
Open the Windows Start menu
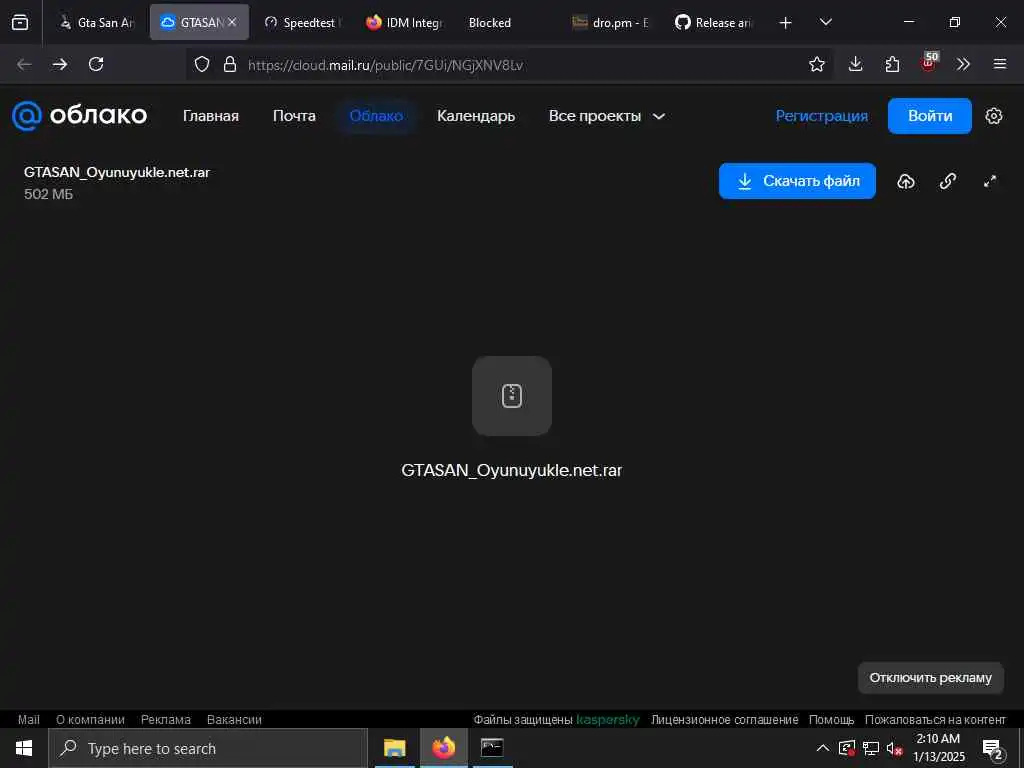pyautogui.click(x=24, y=748)
